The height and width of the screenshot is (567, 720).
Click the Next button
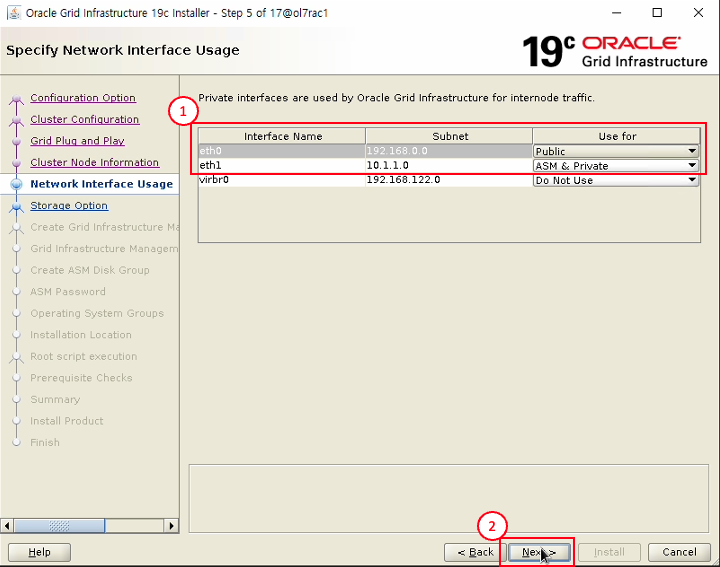[539, 552]
